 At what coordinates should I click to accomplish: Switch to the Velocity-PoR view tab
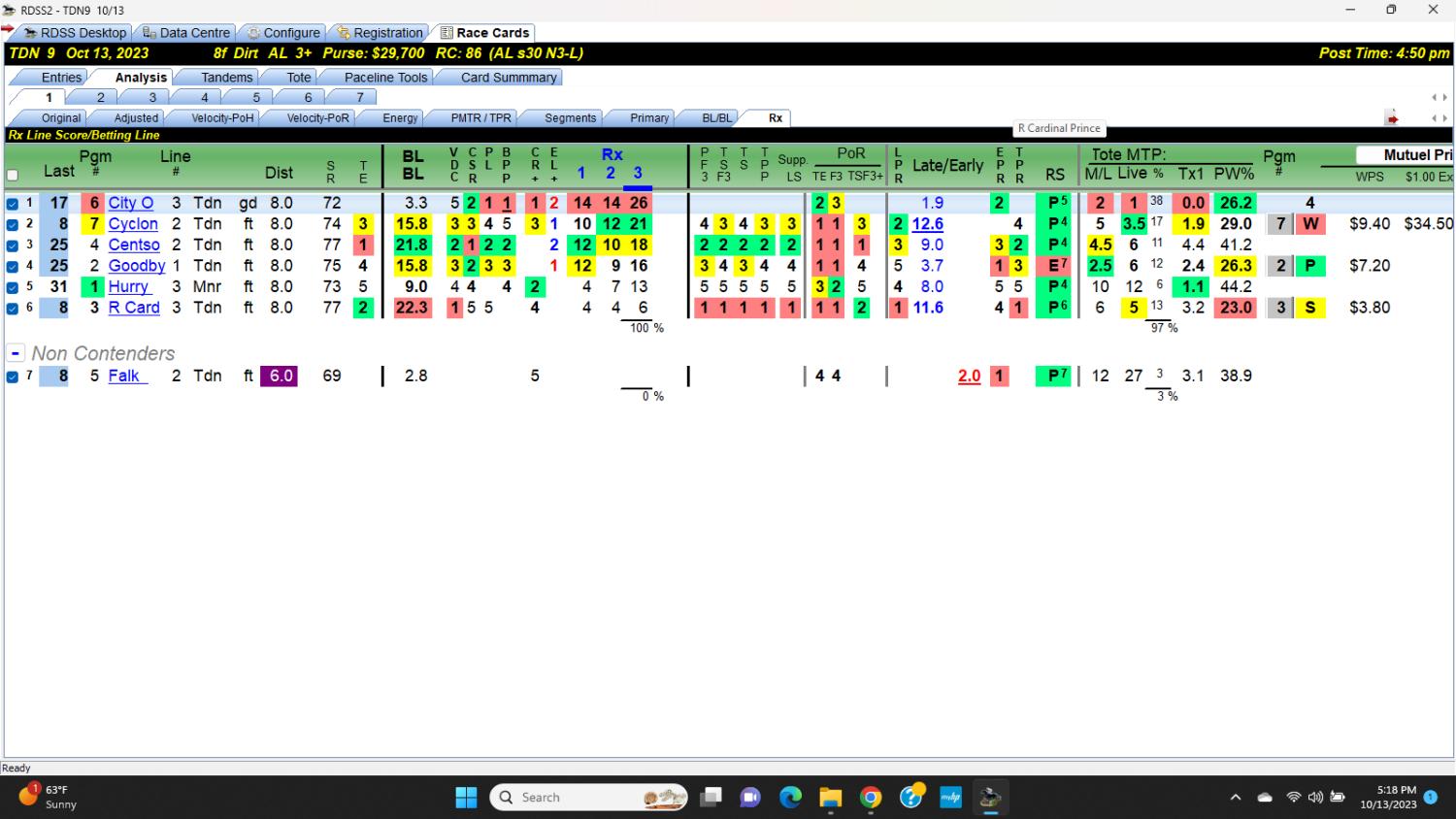[x=317, y=118]
